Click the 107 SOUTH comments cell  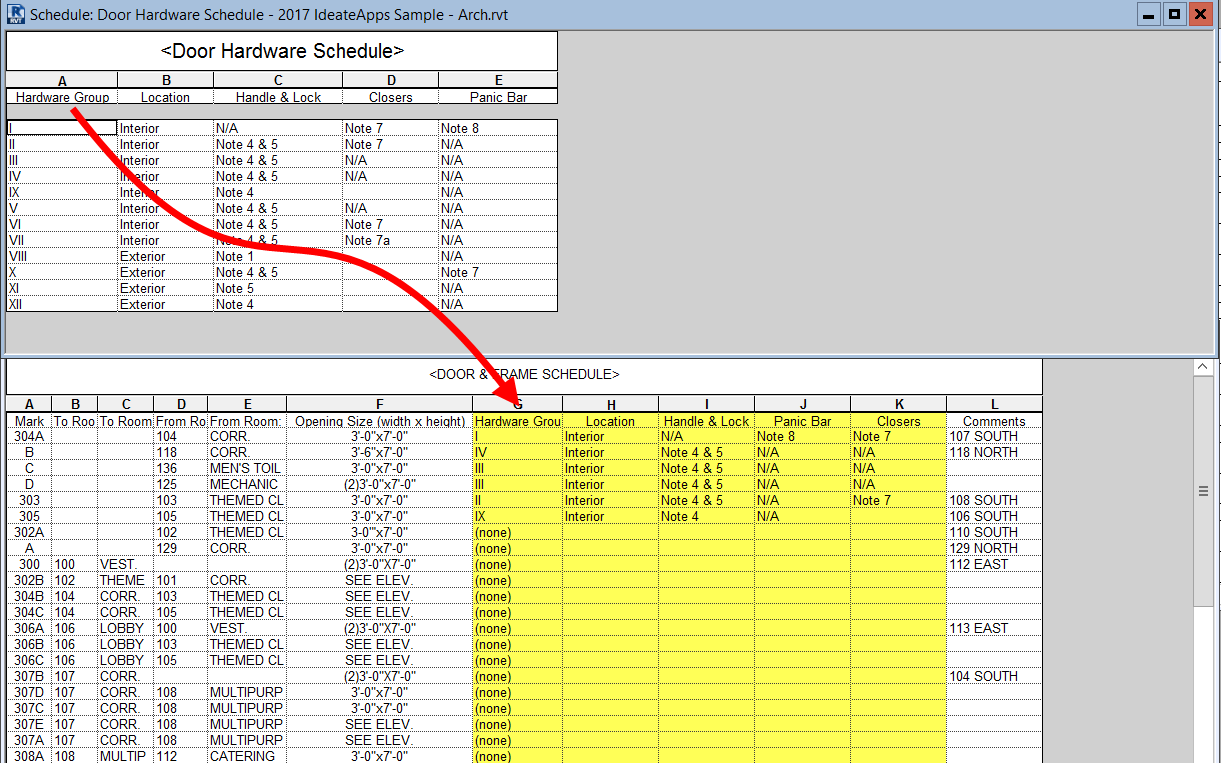994,436
